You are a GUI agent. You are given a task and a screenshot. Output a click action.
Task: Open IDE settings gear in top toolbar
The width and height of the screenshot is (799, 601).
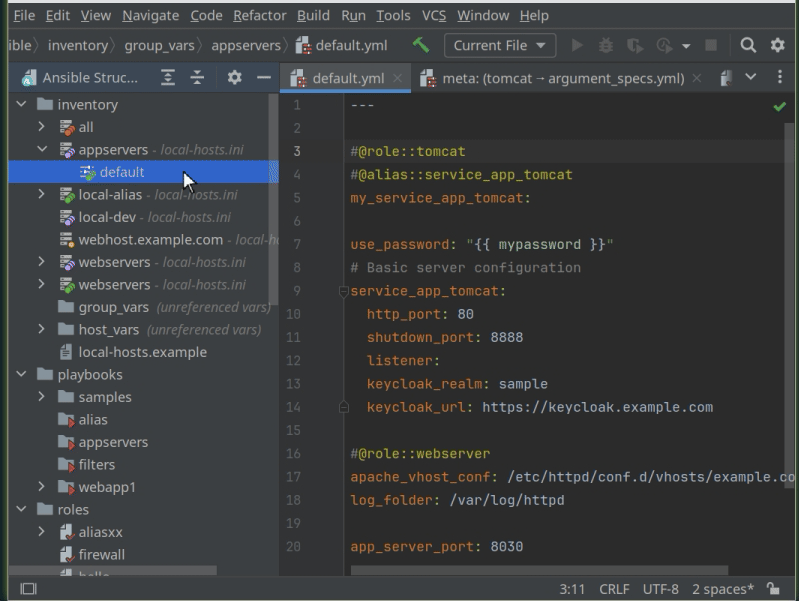(x=777, y=45)
